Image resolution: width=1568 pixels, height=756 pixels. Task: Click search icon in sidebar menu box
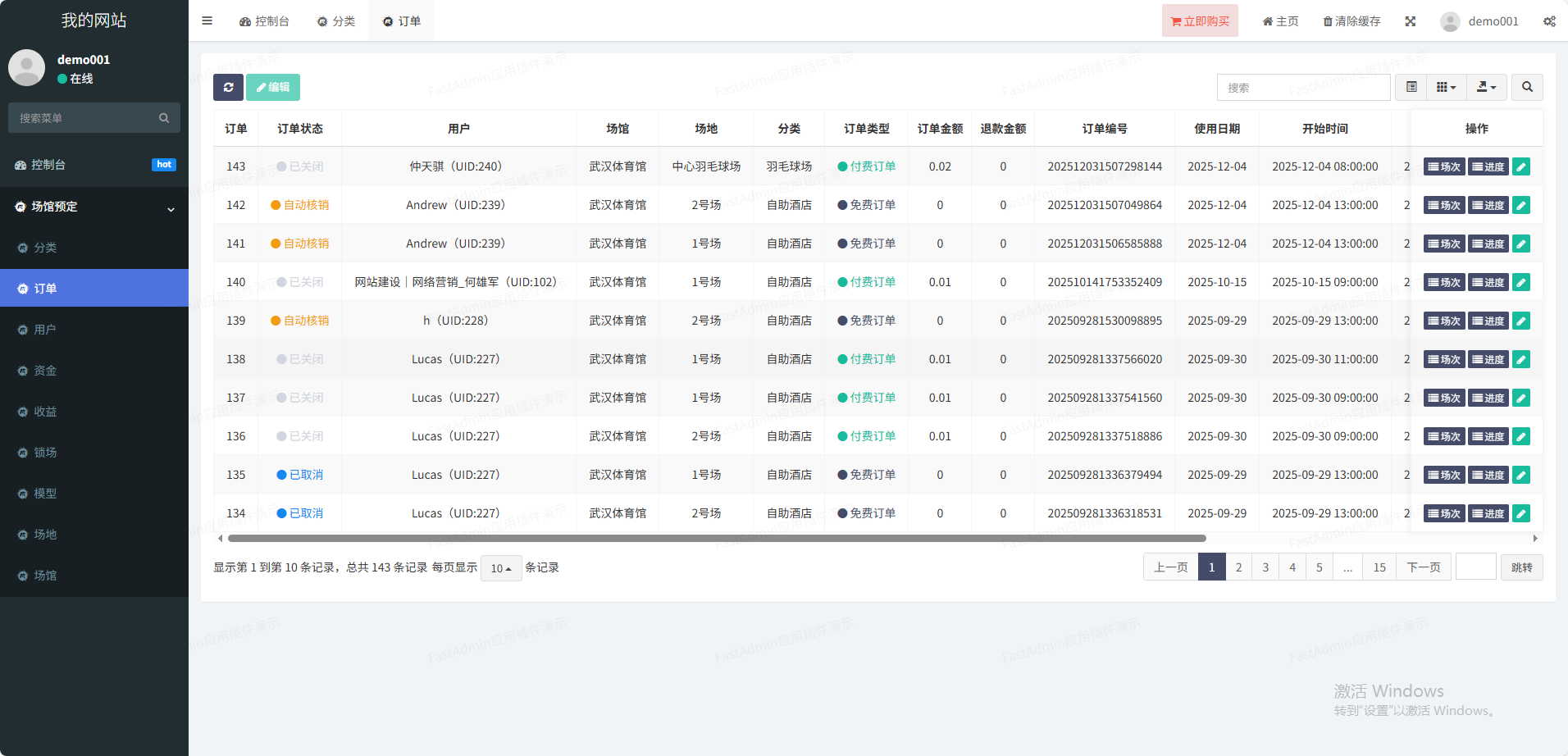164,118
